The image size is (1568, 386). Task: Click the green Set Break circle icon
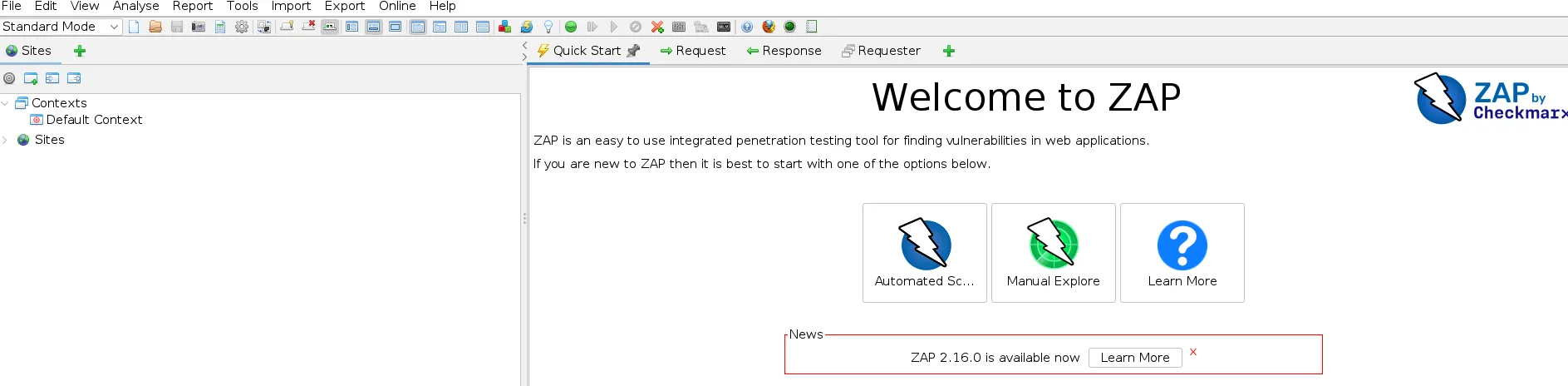(x=571, y=27)
